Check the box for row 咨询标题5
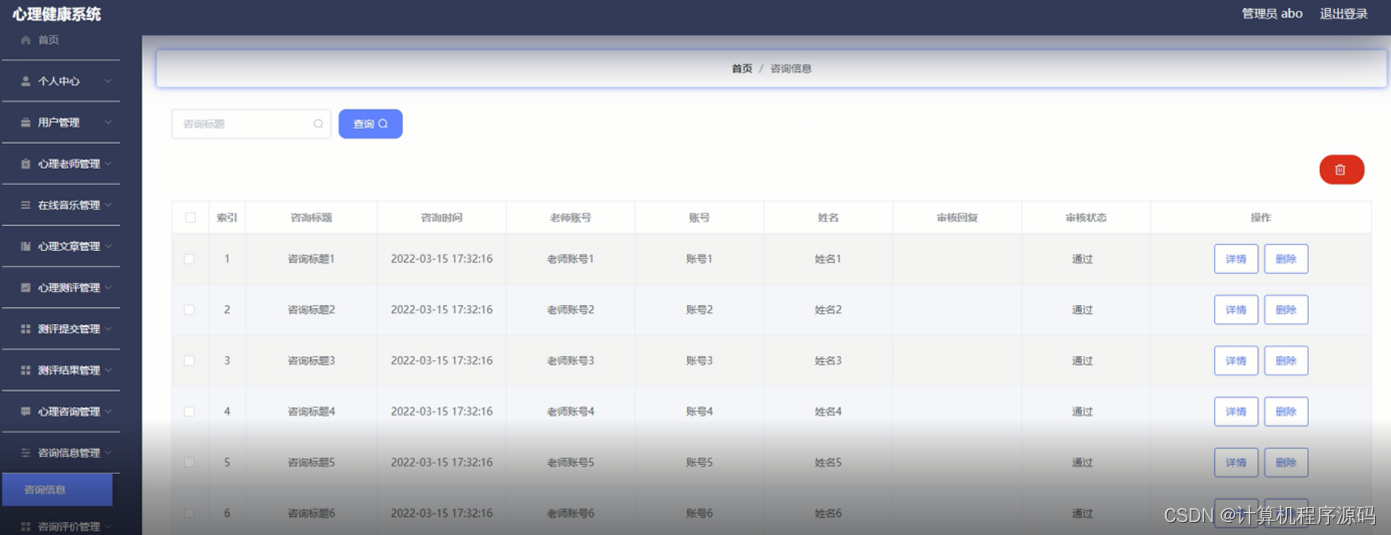Screen dimensions: 1391x535 190,462
